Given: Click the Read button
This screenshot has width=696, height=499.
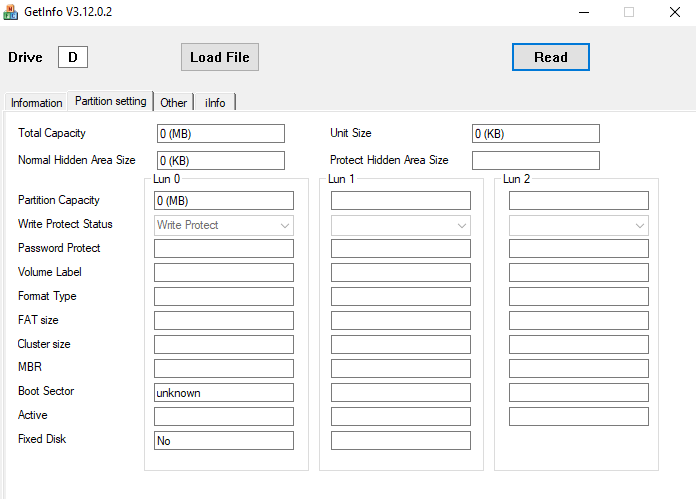Looking at the screenshot, I should [x=550, y=57].
